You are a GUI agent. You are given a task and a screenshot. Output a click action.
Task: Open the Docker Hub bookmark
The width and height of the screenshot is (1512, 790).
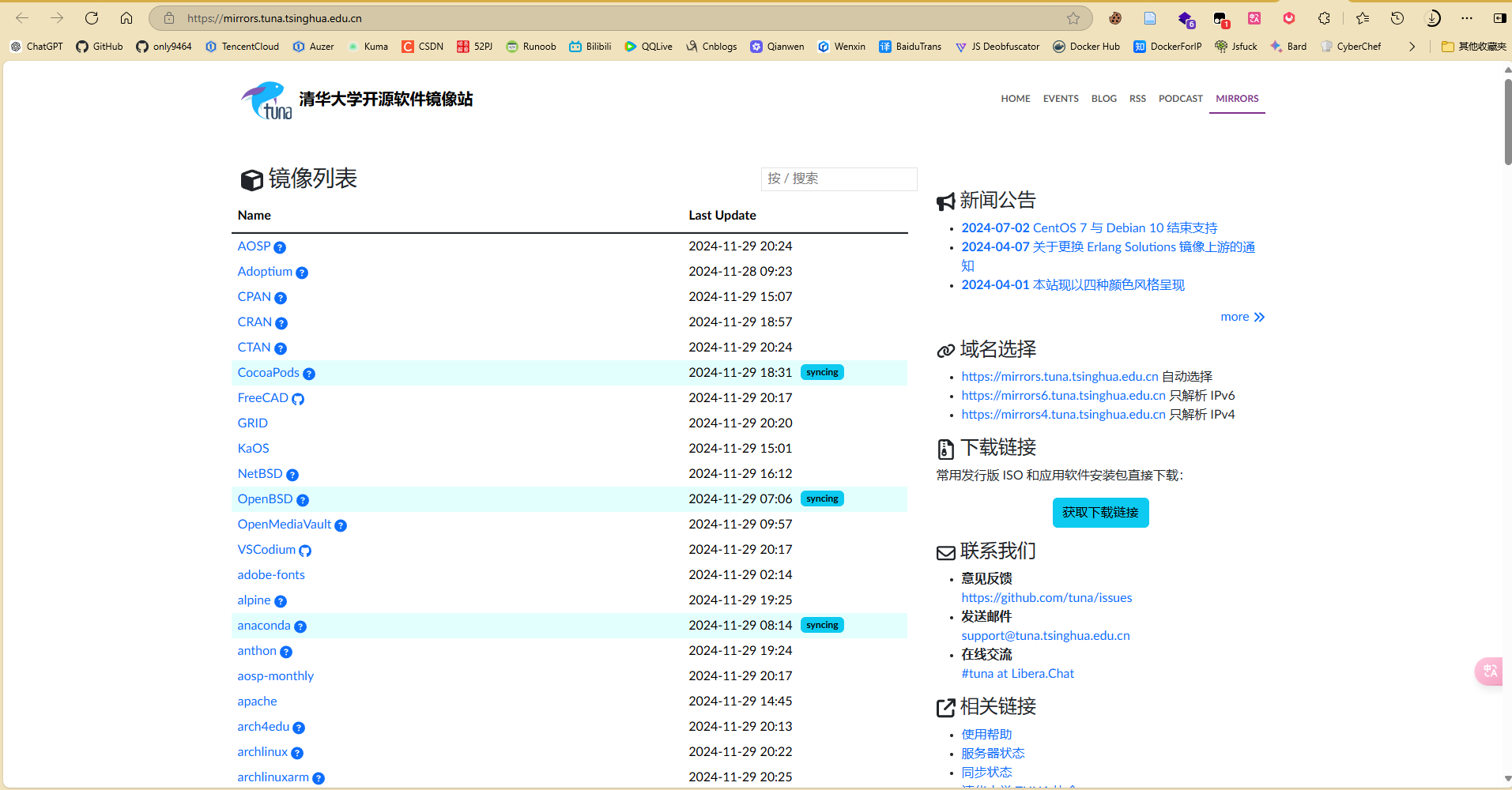tap(1086, 47)
